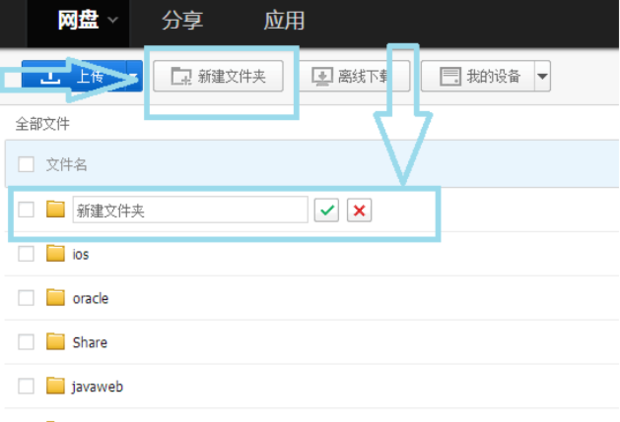
Task: Tick the checkbox for javaweb folder
Action: (26, 386)
